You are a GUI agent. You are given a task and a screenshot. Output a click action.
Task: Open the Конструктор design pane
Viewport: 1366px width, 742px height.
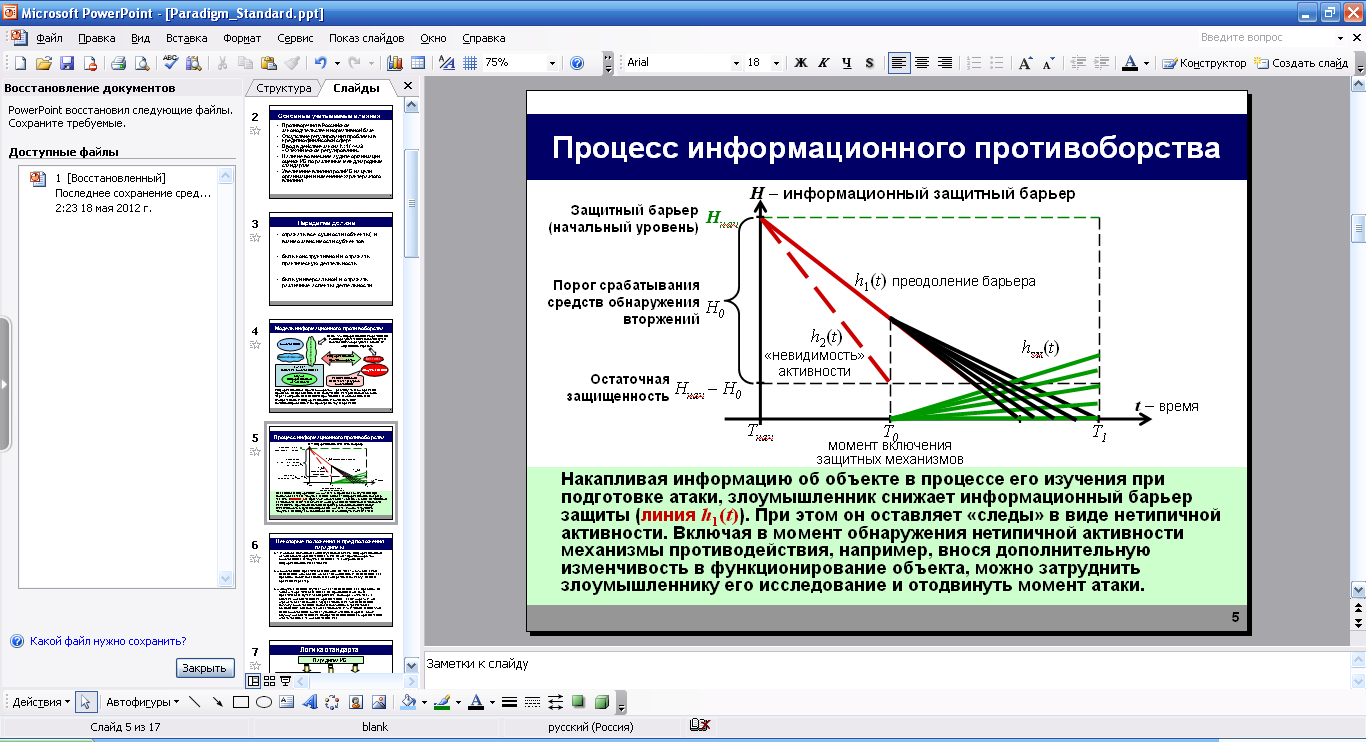(1204, 63)
